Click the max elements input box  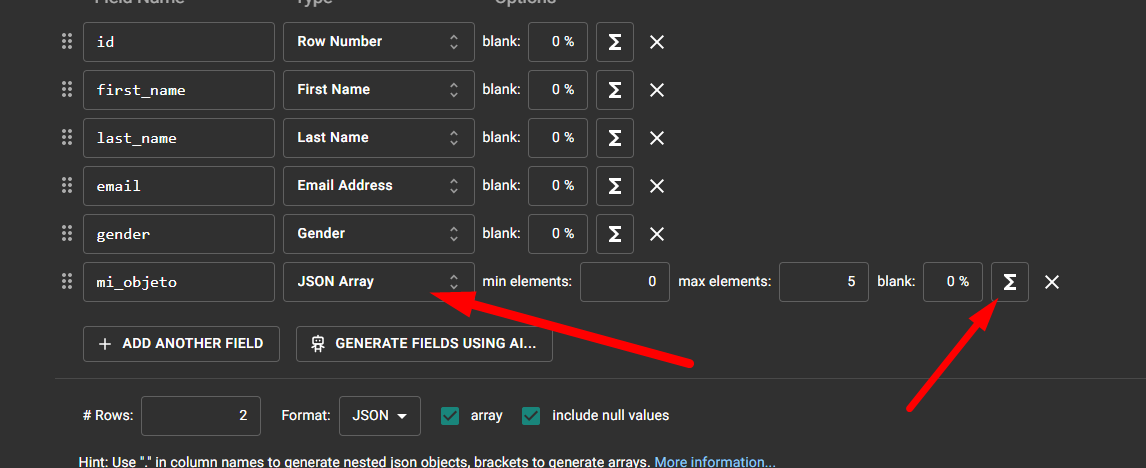[823, 282]
